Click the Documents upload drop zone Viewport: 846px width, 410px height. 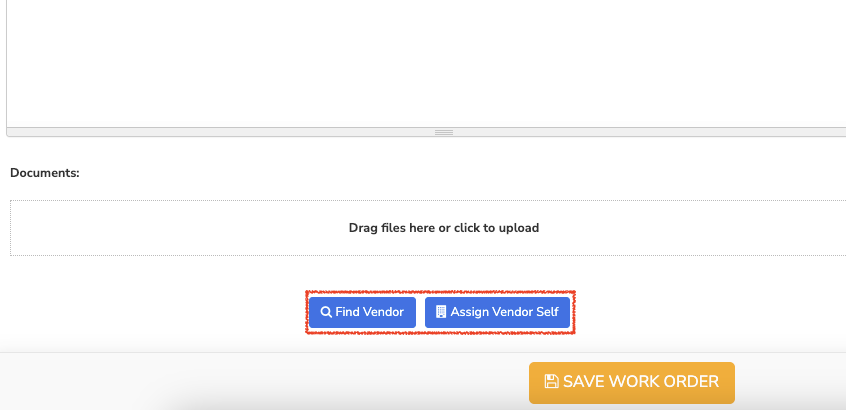[428, 228]
